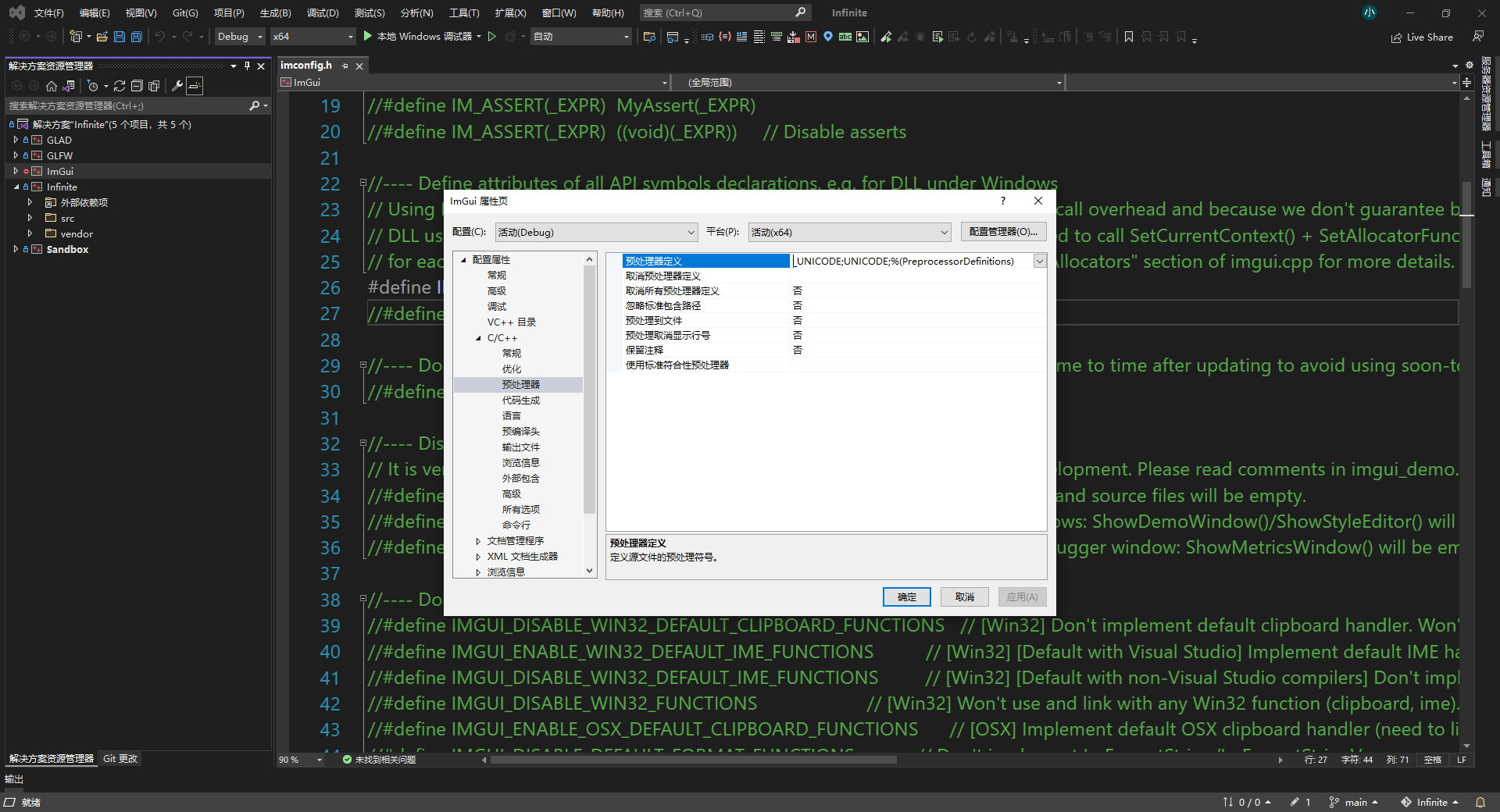
Task: Click the dialog tree vertical scrollbar
Action: click(589, 390)
